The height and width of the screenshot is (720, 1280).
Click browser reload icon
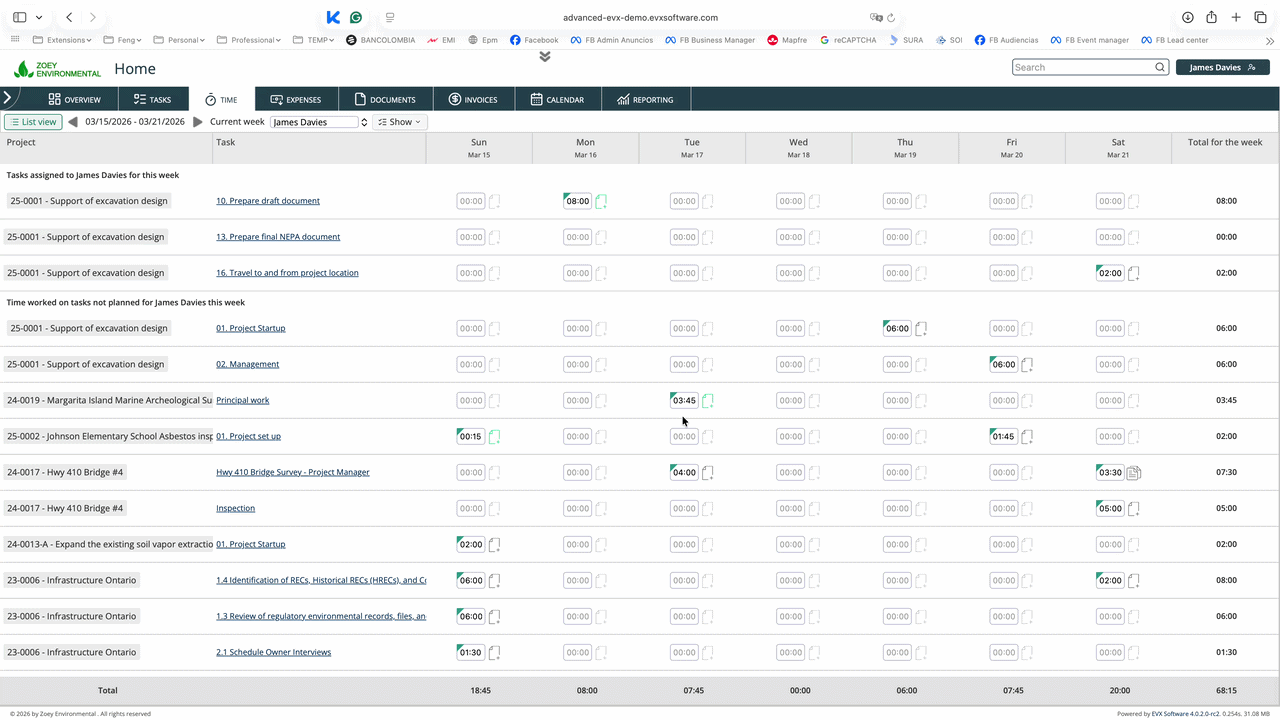coord(891,17)
